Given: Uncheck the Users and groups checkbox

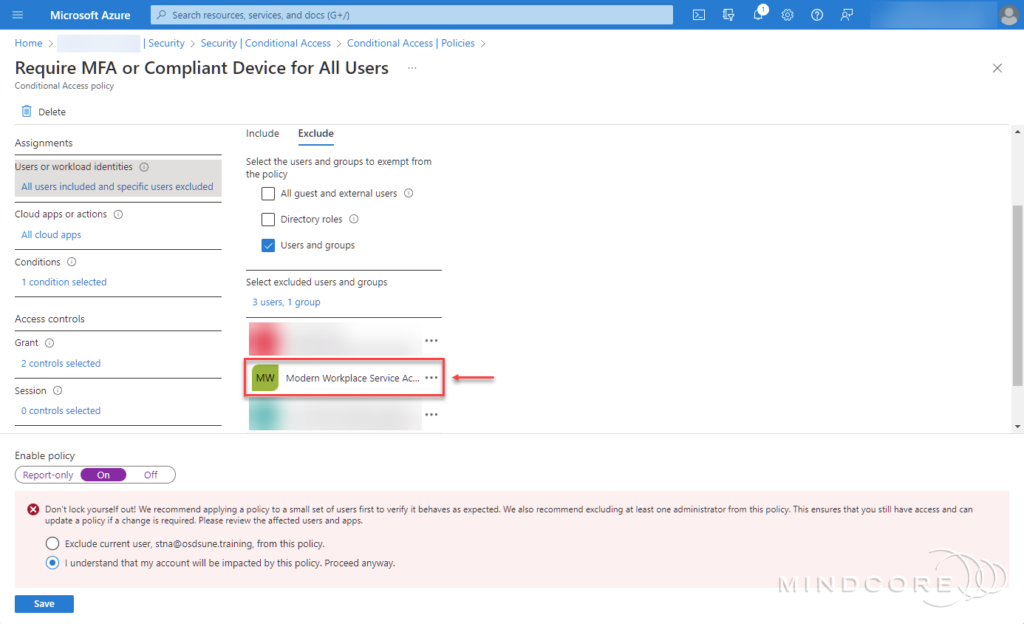Looking at the screenshot, I should [x=266, y=245].
